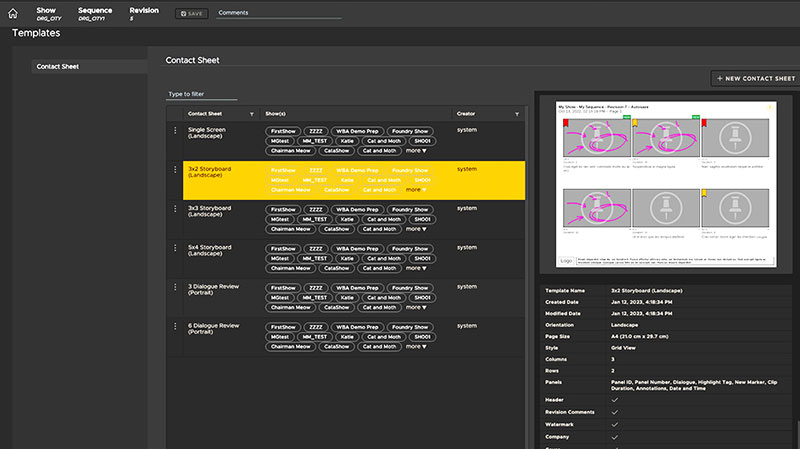Click MGtest tag in 3 Dialogue Review row

pos(280,297)
